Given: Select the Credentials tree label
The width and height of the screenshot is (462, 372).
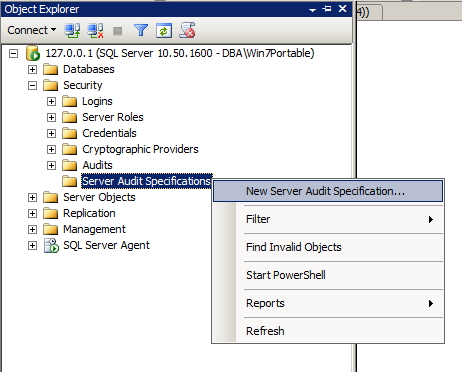Looking at the screenshot, I should tap(109, 133).
